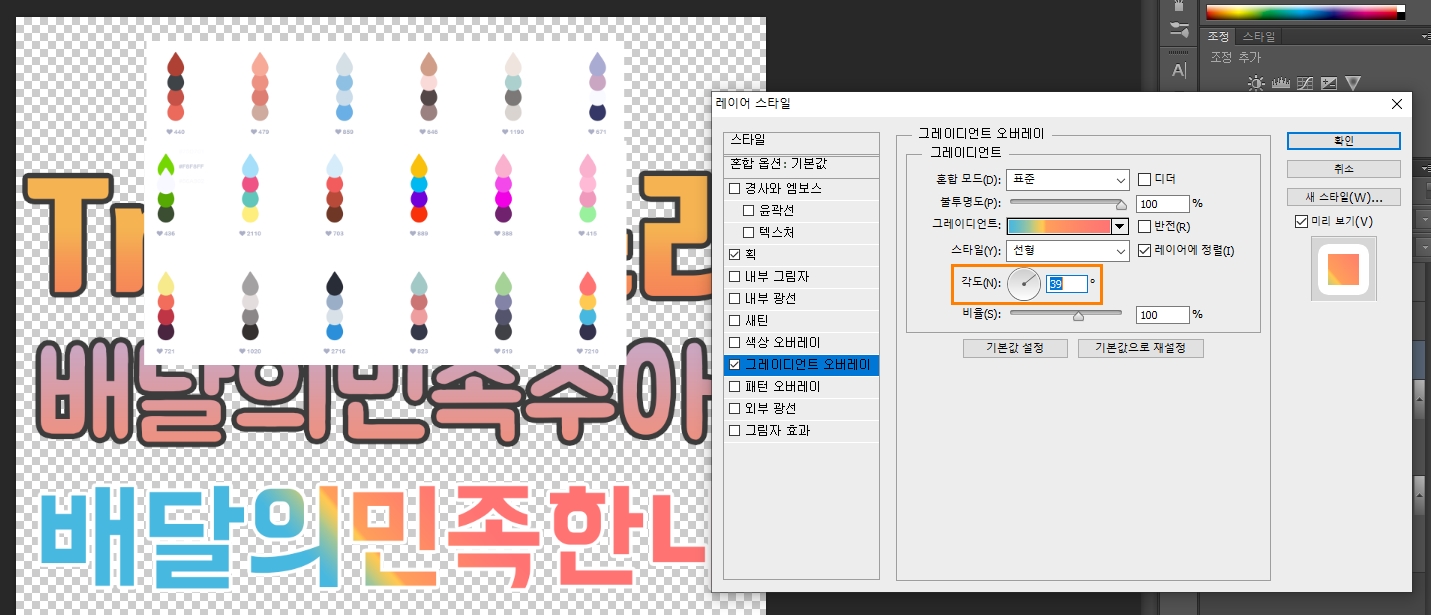
Task: Click the 비율 percent field
Action: [x=1162, y=315]
